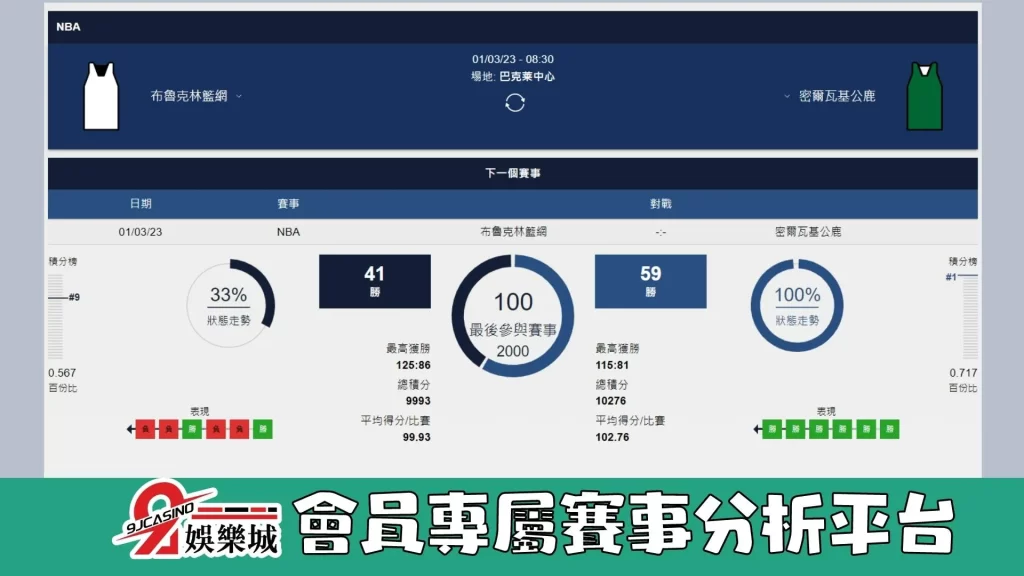
Task: Open the dropdown next to 布魯克林籃網
Action: [239, 98]
